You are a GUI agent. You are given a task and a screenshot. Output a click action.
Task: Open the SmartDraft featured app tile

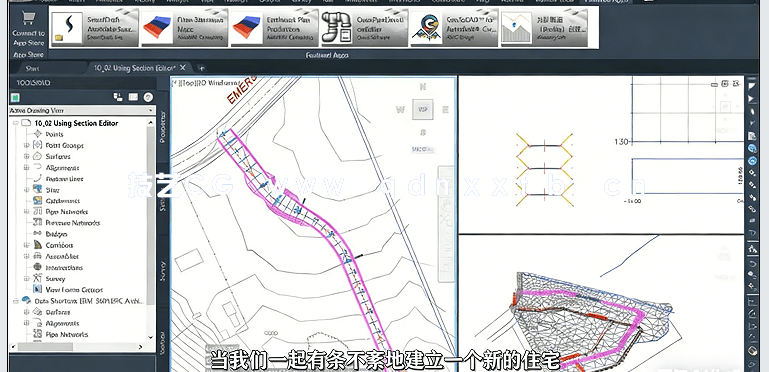pyautogui.click(x=94, y=28)
